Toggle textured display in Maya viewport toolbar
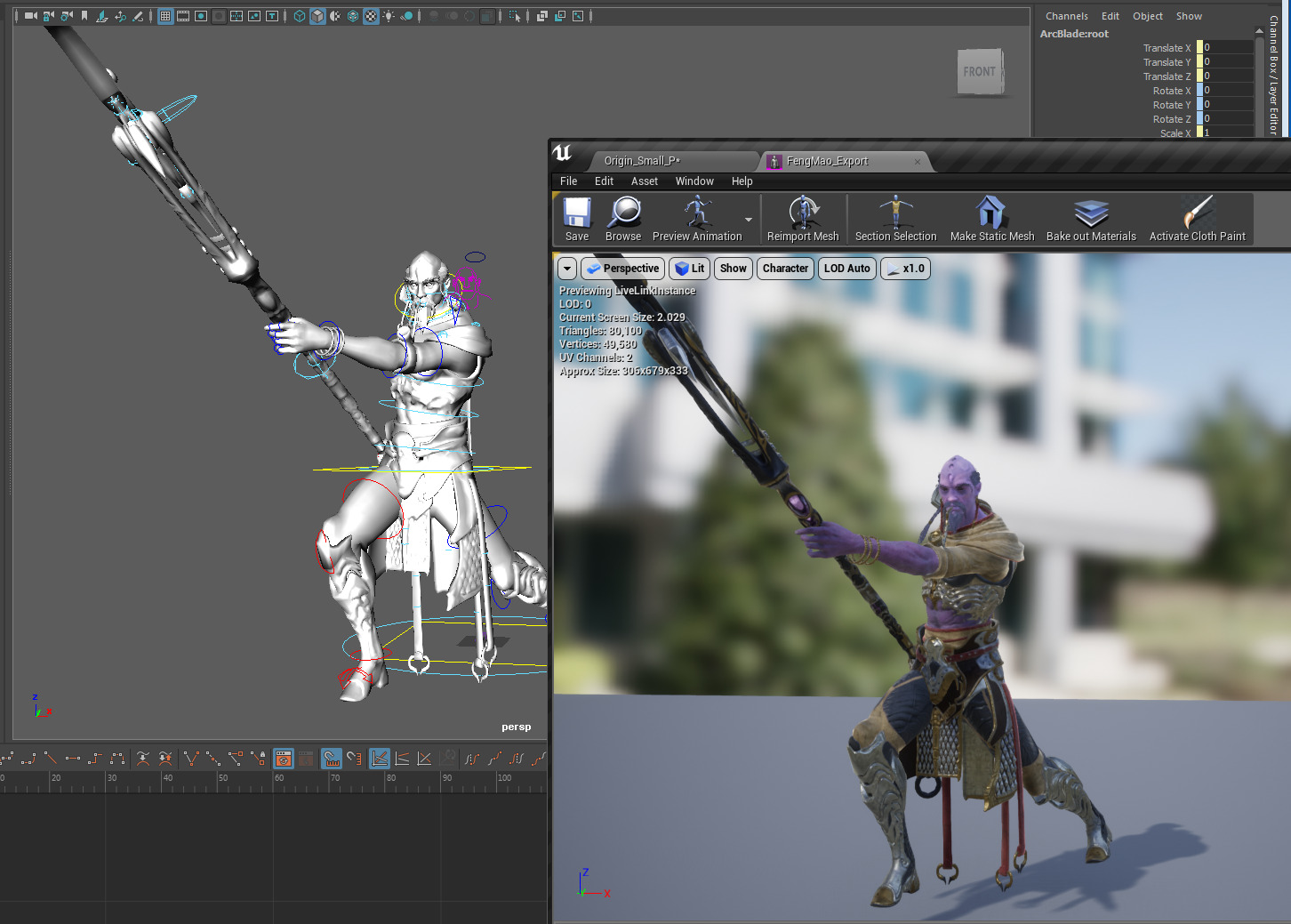The height and width of the screenshot is (924, 1291). point(371,16)
